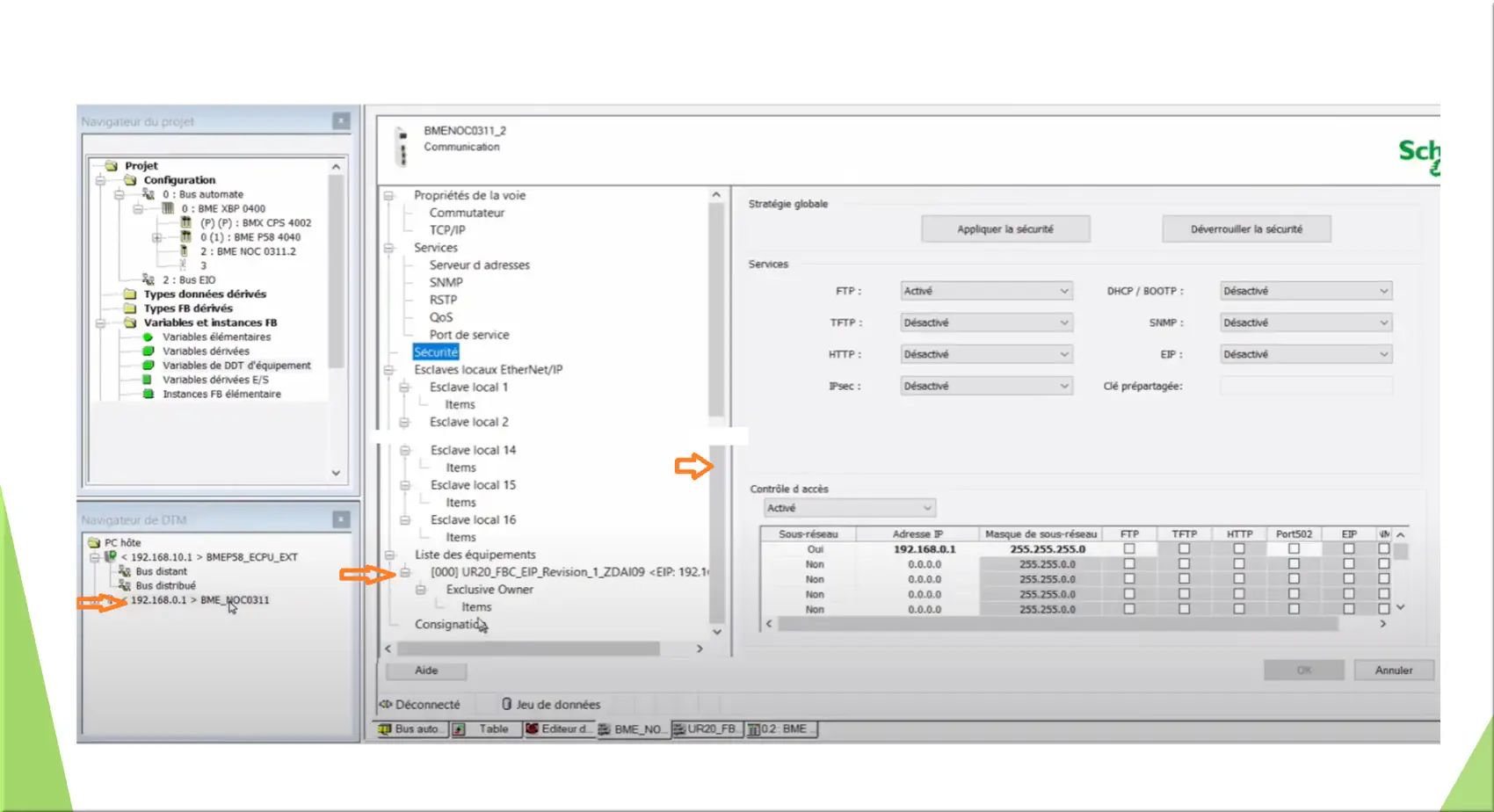Check TFTP box for subnet 192.168.0.1
The width and height of the screenshot is (1494, 812).
pos(1184,548)
